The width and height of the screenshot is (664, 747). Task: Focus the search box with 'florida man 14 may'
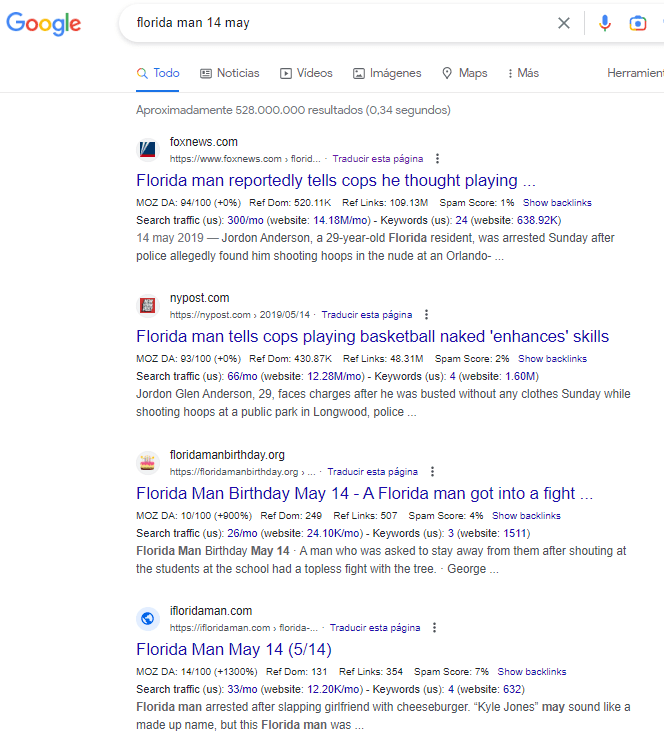point(333,23)
